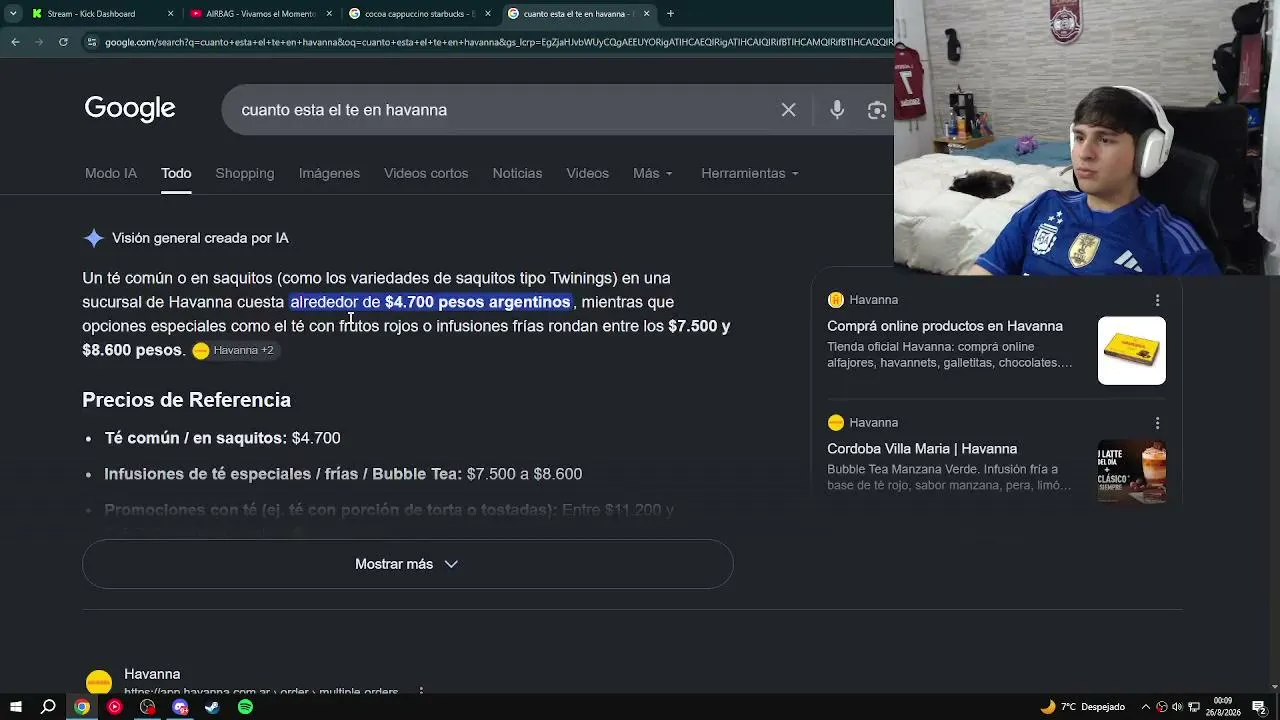Screen dimensions: 1280x720
Task: Select the Precios de Referencia heading
Action: [186, 400]
